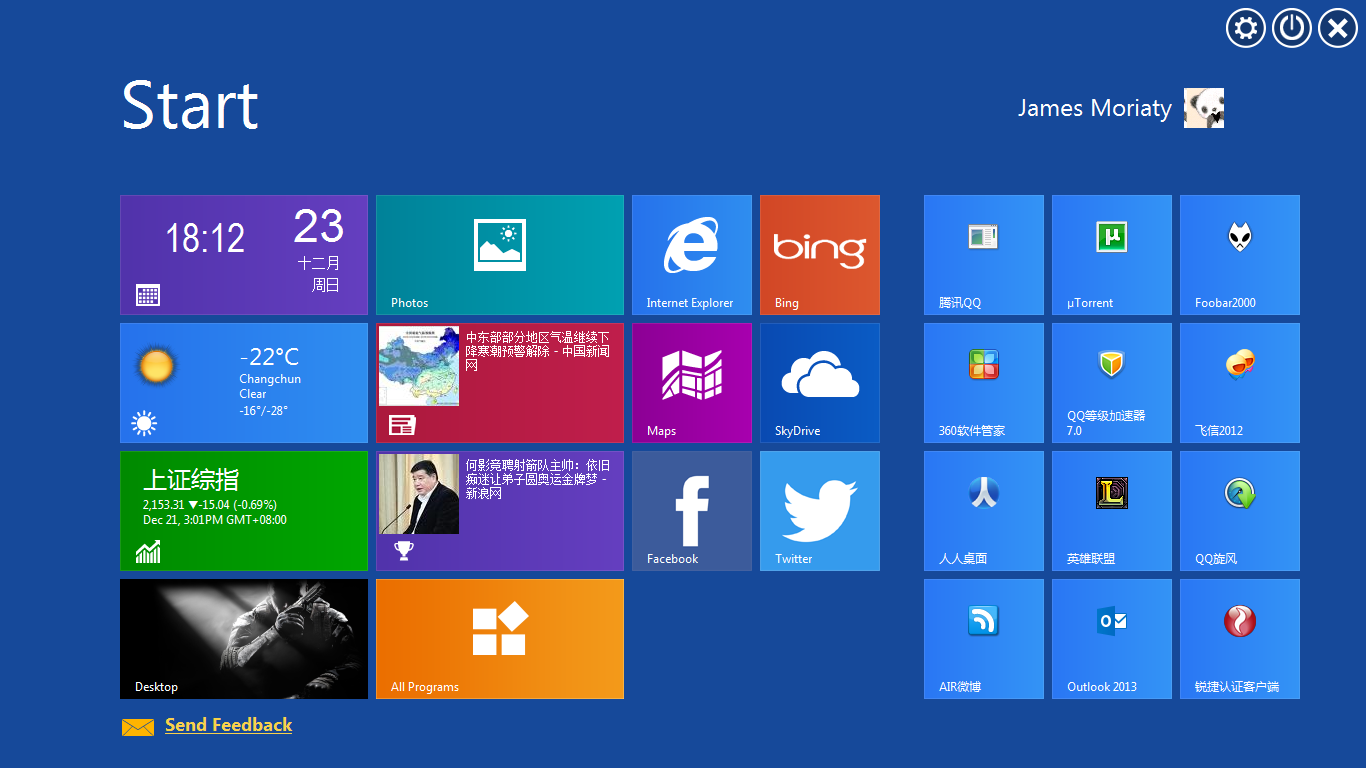Open the Photos tile
This screenshot has height=768, width=1366.
[500, 255]
